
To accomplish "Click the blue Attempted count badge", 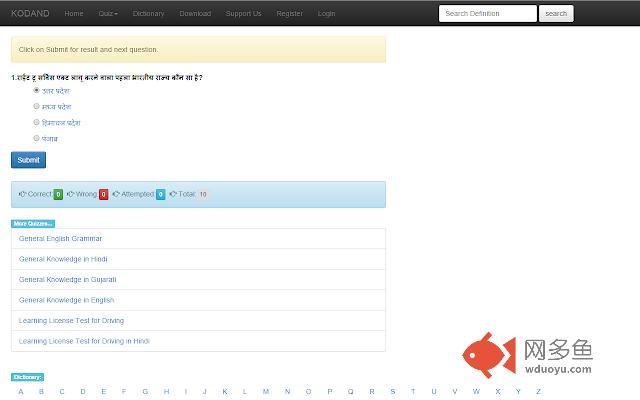I will pyautogui.click(x=161, y=194).
